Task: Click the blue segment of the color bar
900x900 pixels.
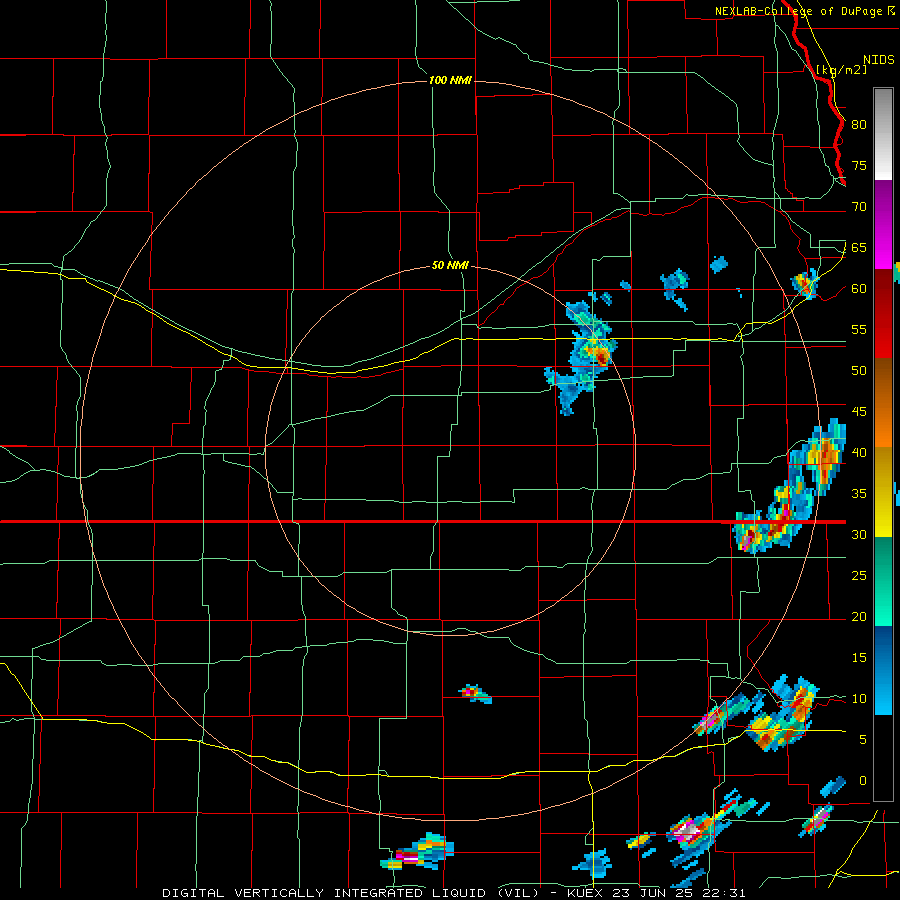Action: [883, 670]
